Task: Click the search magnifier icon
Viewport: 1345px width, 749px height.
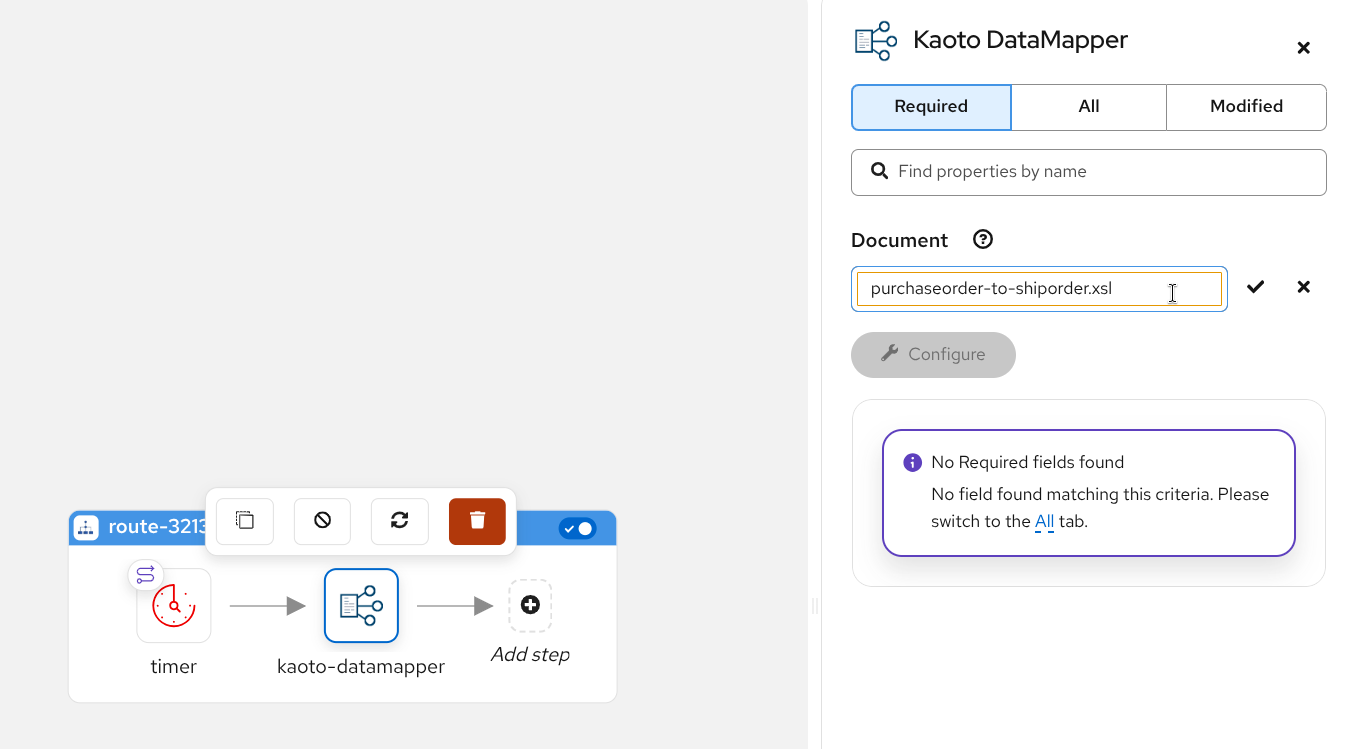Action: pyautogui.click(x=880, y=171)
